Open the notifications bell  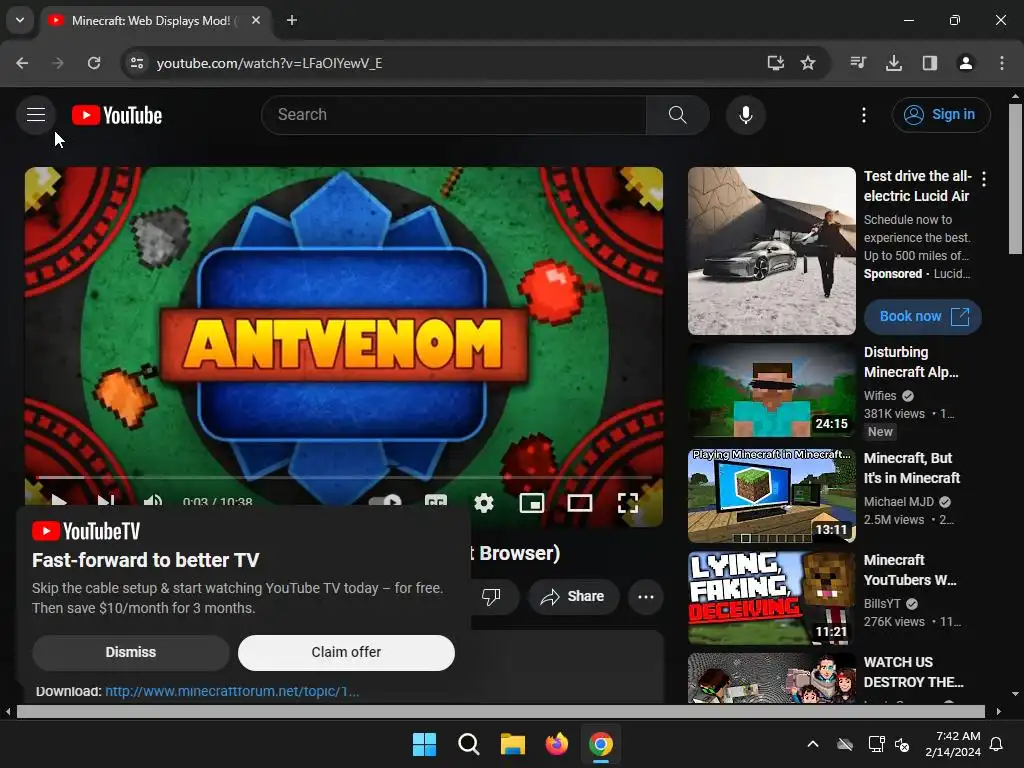[x=997, y=744]
